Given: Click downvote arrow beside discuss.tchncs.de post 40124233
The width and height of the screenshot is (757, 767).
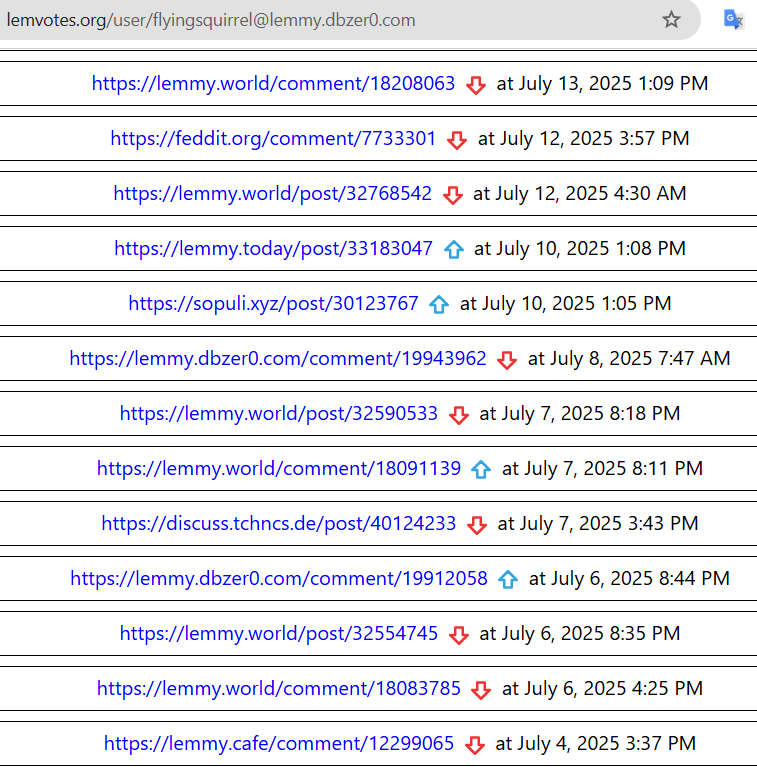Looking at the screenshot, I should point(477,525).
